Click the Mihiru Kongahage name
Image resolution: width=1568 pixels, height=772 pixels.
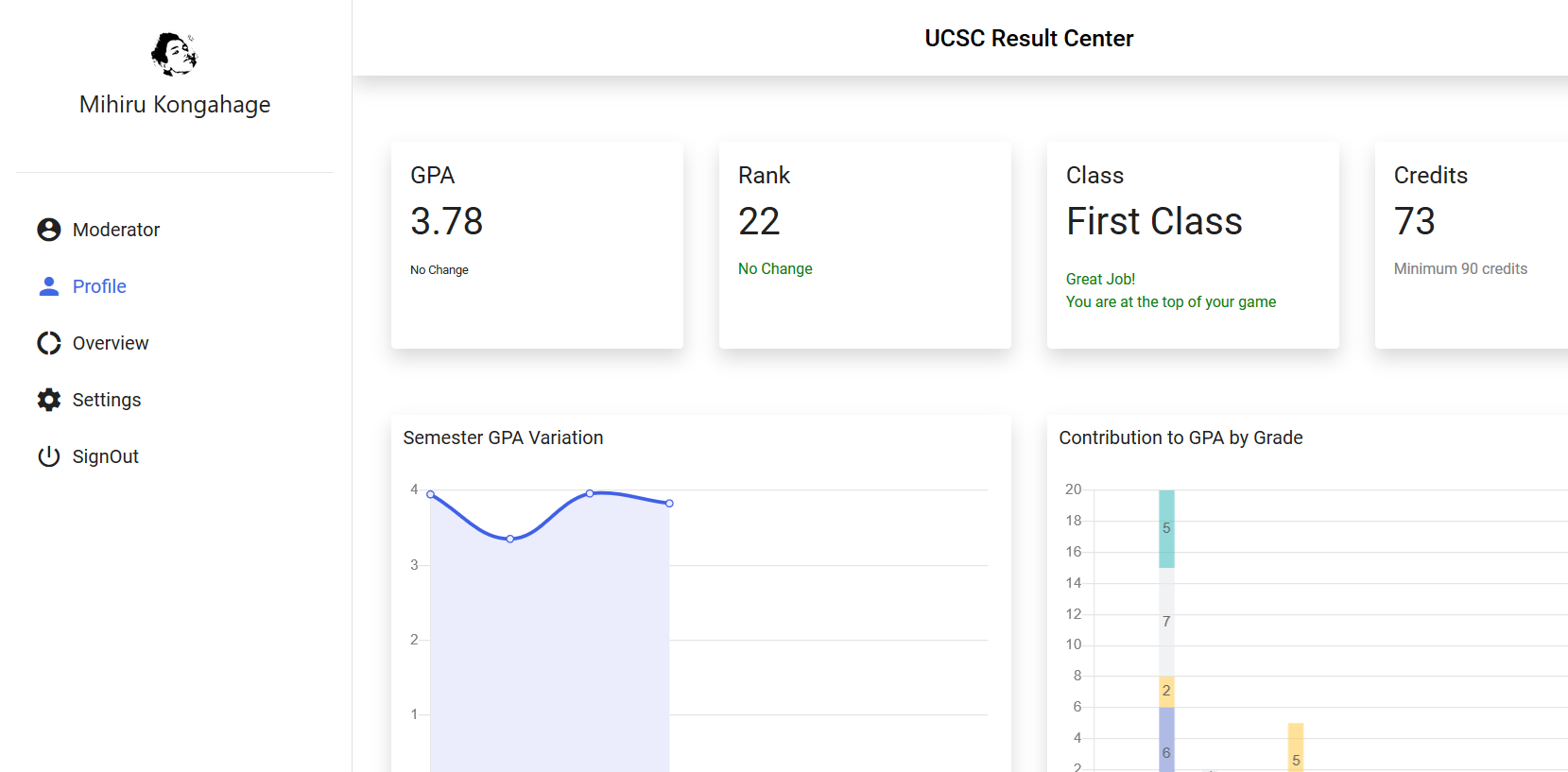pyautogui.click(x=175, y=105)
